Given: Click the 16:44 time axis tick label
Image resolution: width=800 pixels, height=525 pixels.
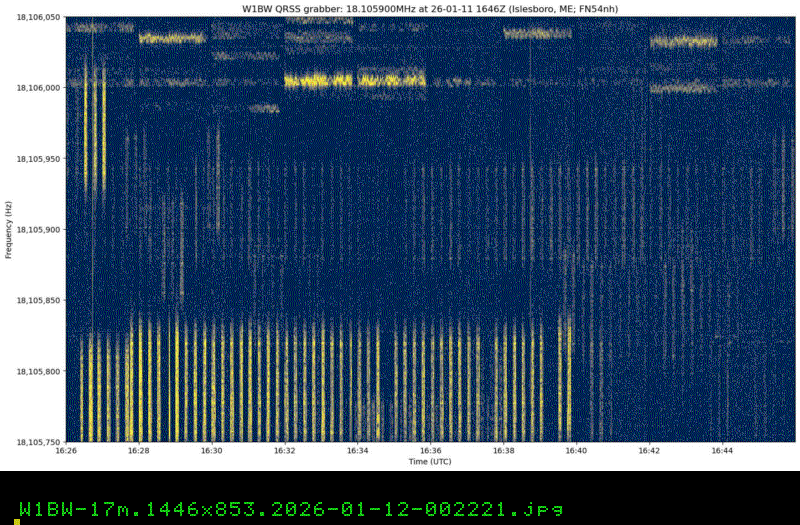Looking at the screenshot, I should [x=723, y=451].
